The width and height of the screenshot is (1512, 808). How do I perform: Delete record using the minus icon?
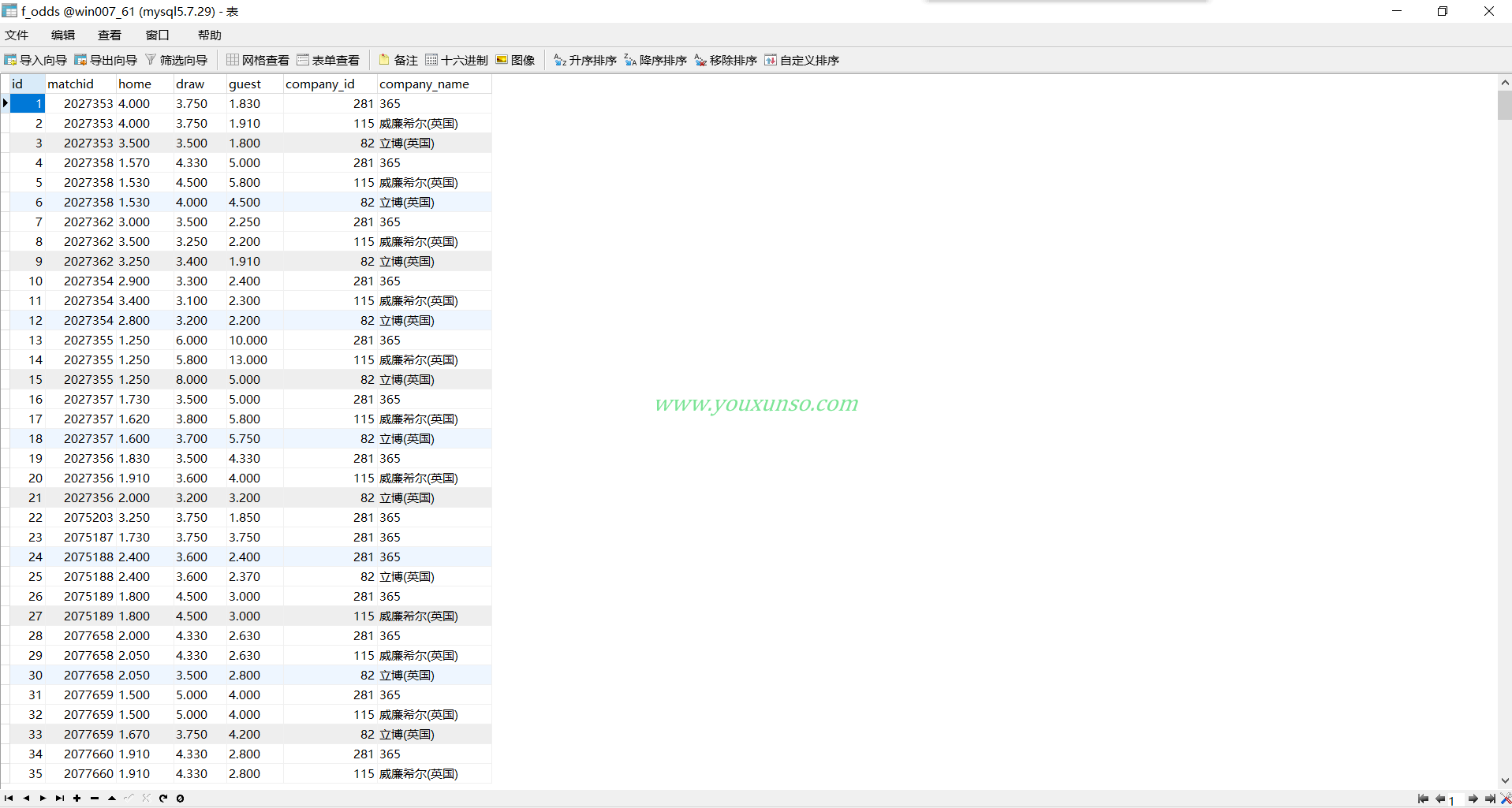tap(95, 798)
